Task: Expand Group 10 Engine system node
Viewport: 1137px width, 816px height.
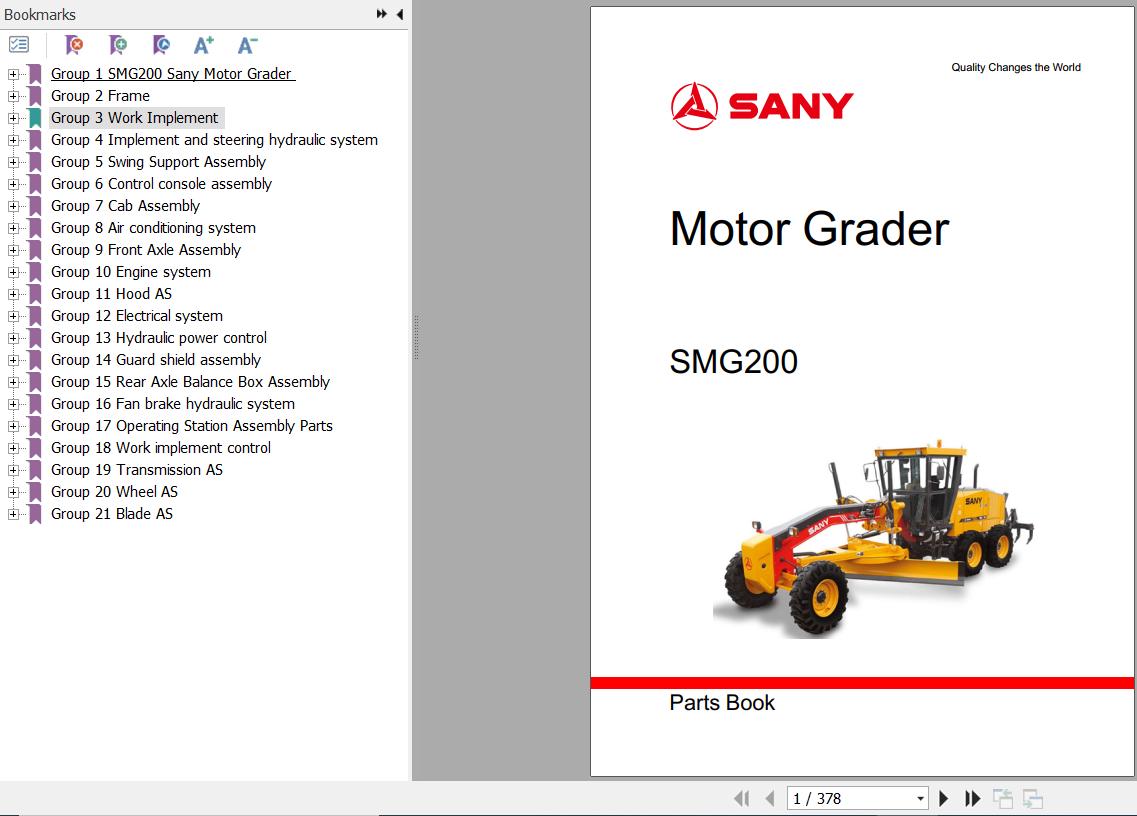Action: coord(13,272)
